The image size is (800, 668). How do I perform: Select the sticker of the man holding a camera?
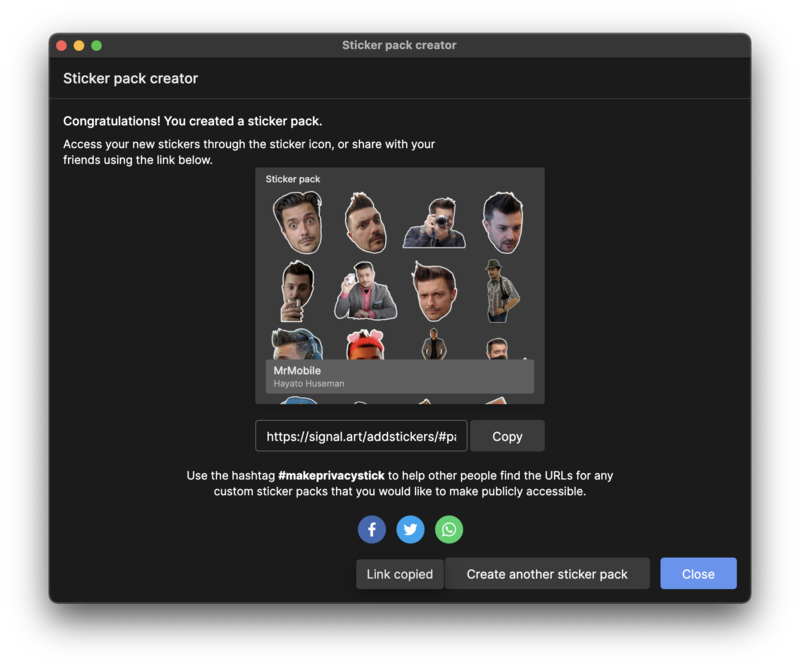[435, 220]
